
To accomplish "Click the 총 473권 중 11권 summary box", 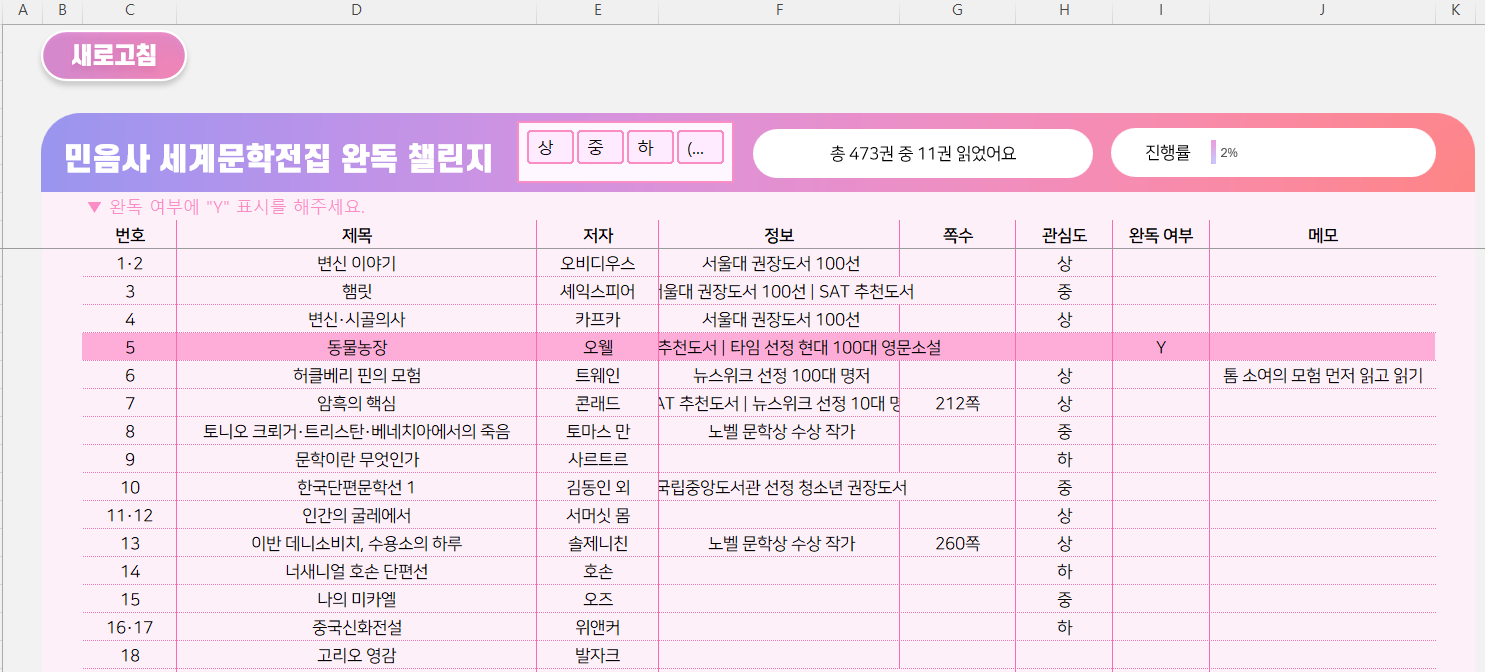I will tap(922, 153).
